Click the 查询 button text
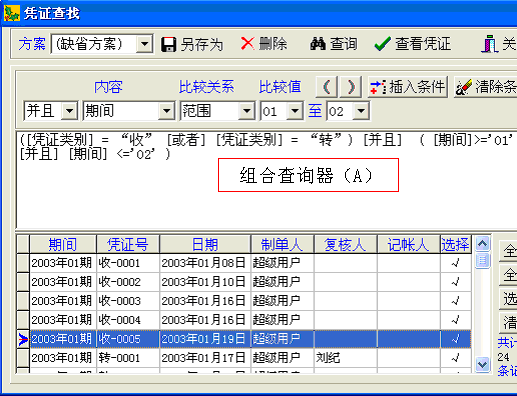 click(x=344, y=44)
